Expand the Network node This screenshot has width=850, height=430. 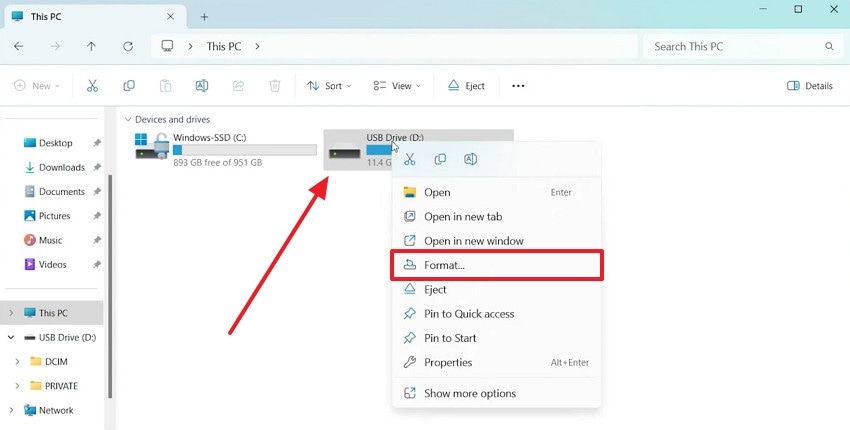(x=11, y=410)
